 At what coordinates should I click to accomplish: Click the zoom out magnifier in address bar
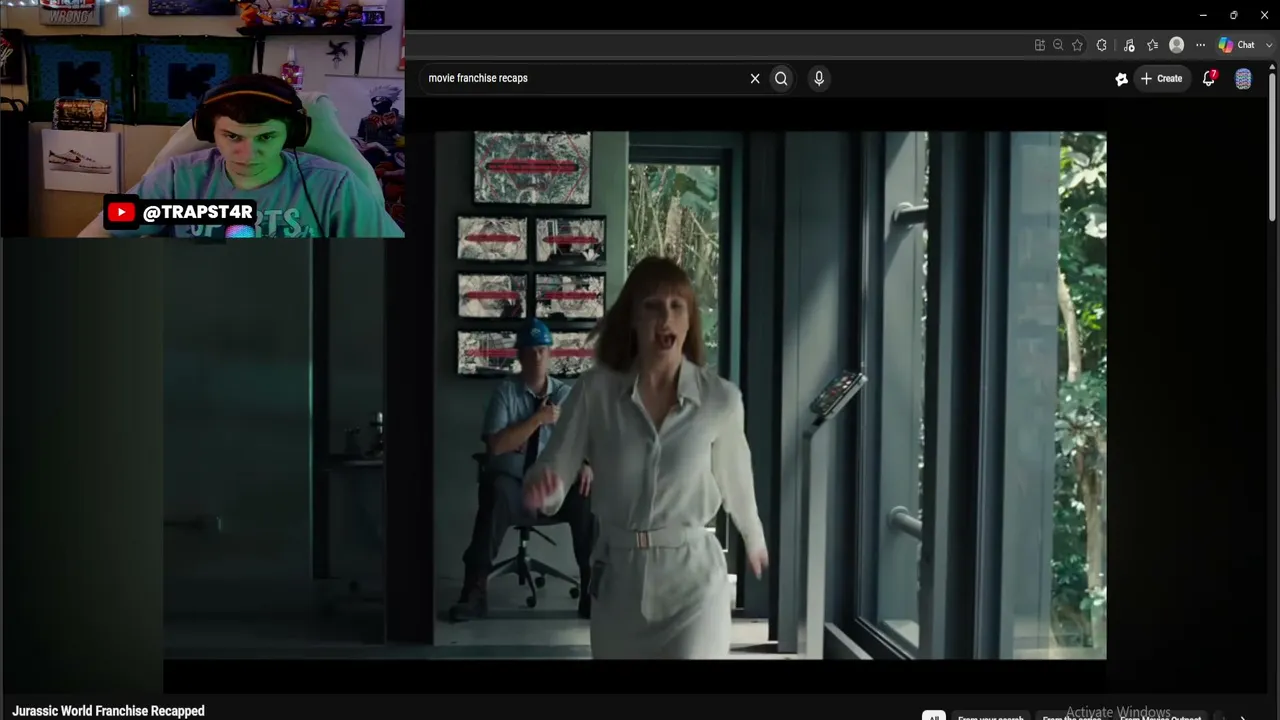tap(1058, 45)
